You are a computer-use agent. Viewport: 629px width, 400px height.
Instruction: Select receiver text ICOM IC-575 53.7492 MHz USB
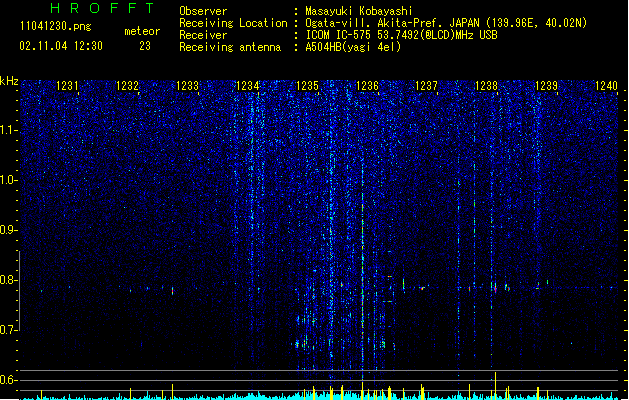(x=402, y=35)
